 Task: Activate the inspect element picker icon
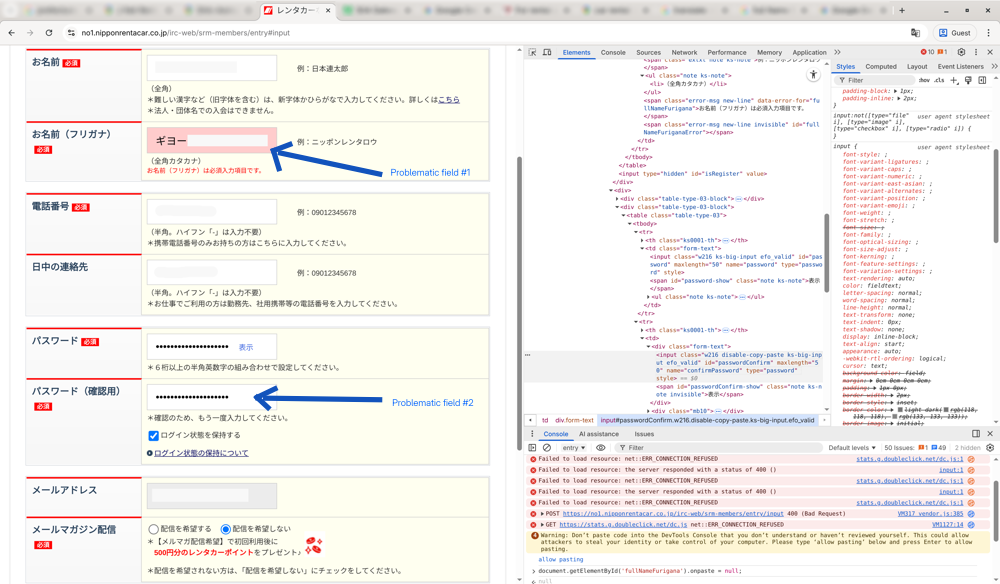tap(532, 52)
